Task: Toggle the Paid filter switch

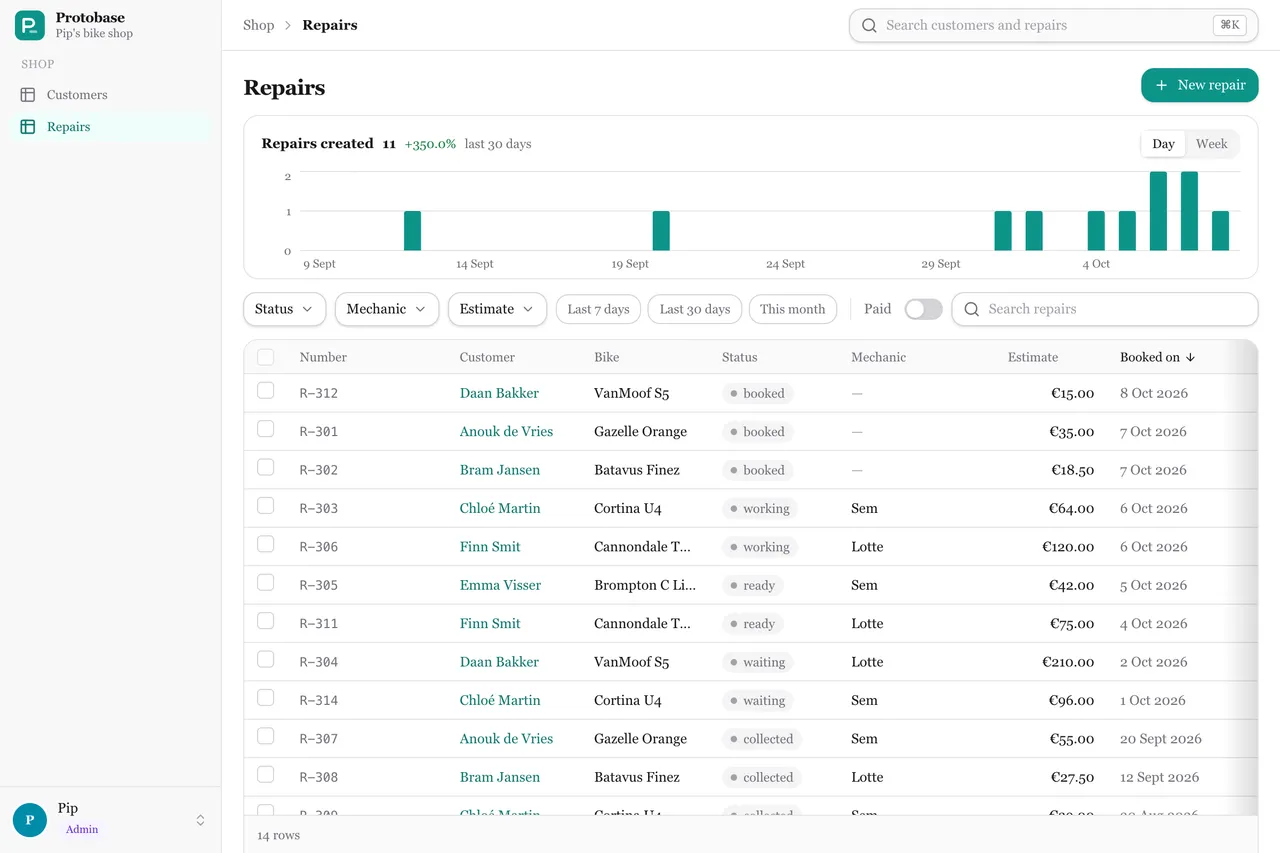Action: (x=923, y=309)
